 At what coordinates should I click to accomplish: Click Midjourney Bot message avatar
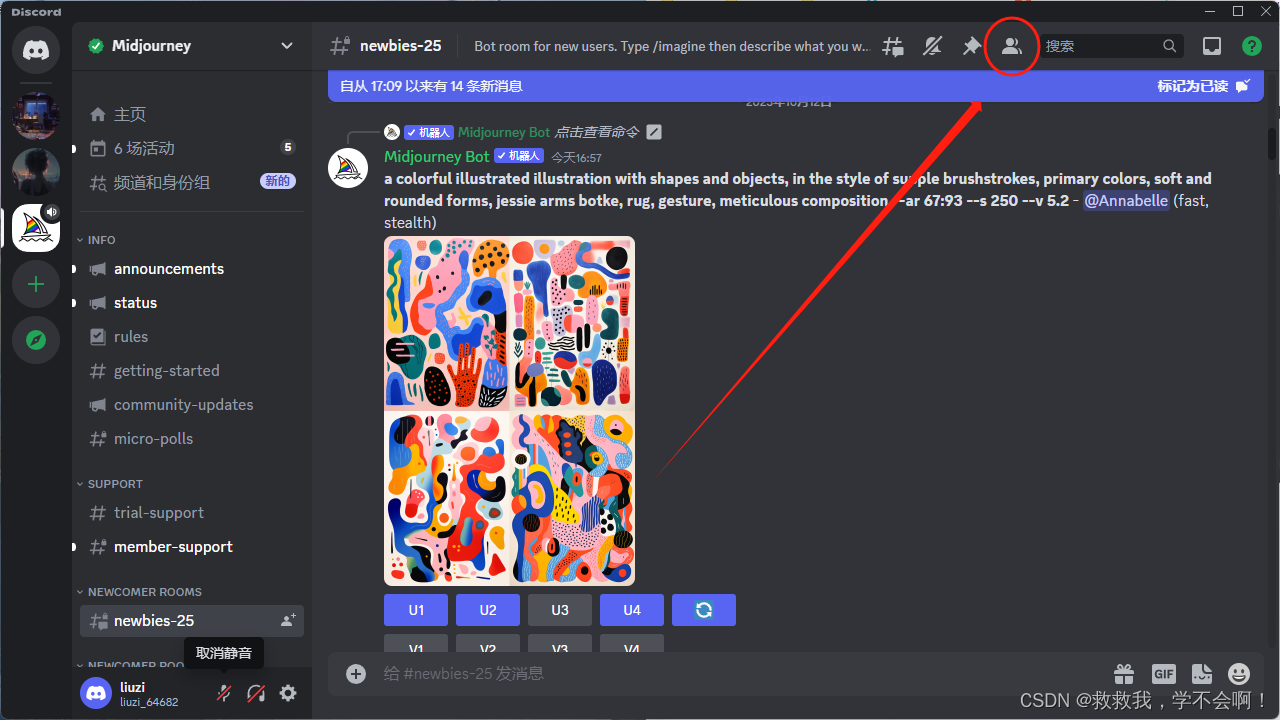pyautogui.click(x=348, y=168)
